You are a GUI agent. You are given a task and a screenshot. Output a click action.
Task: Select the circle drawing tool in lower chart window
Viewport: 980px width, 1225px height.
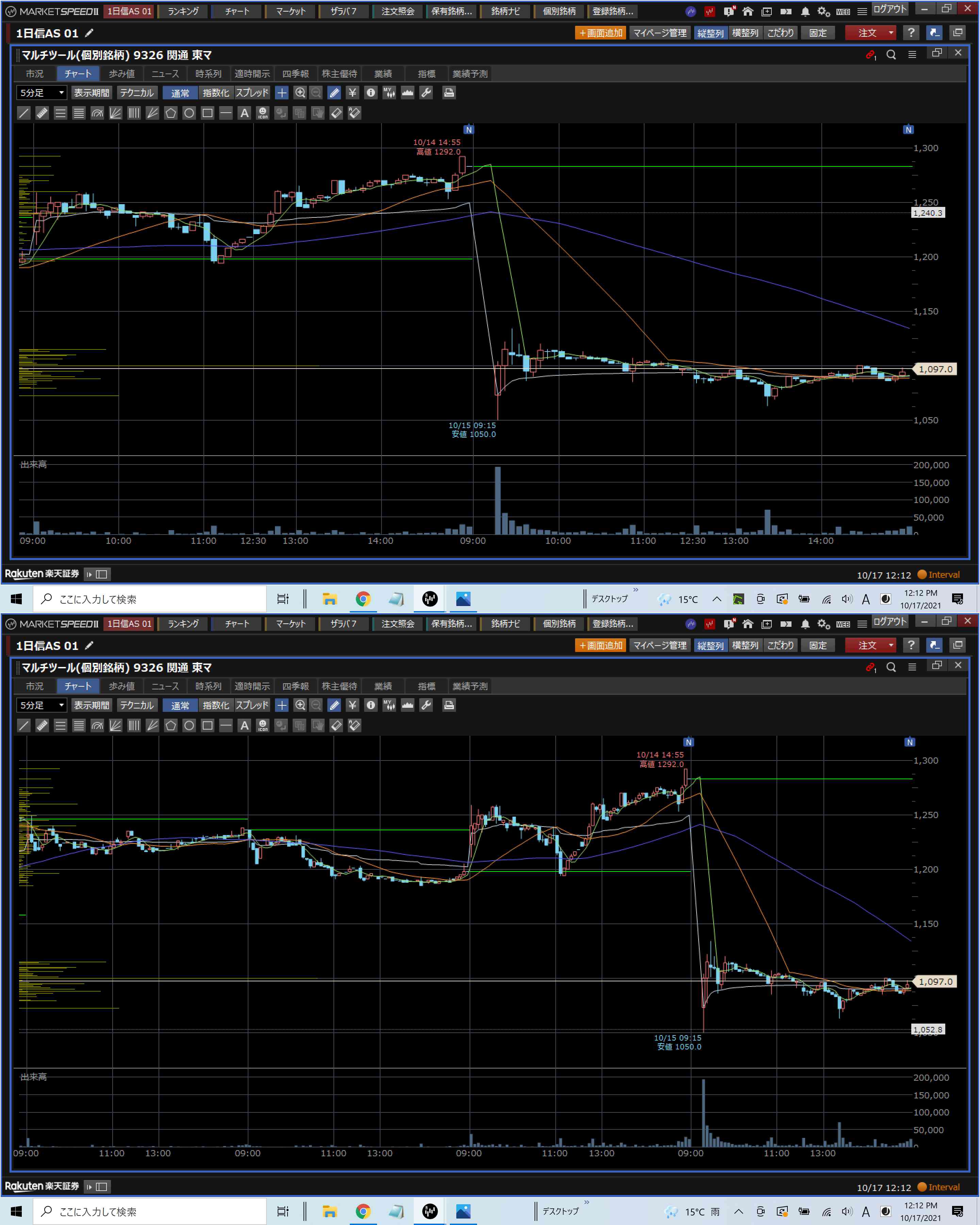tap(189, 725)
